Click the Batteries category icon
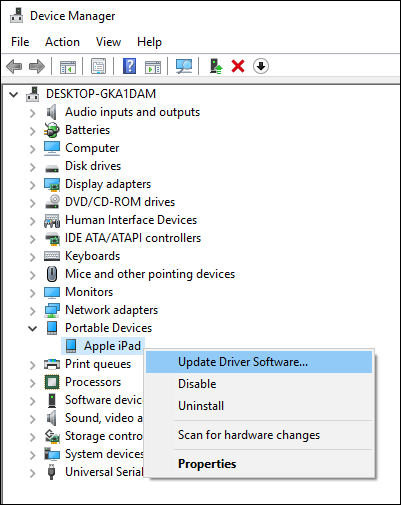This screenshot has width=401, height=505. (x=52, y=130)
